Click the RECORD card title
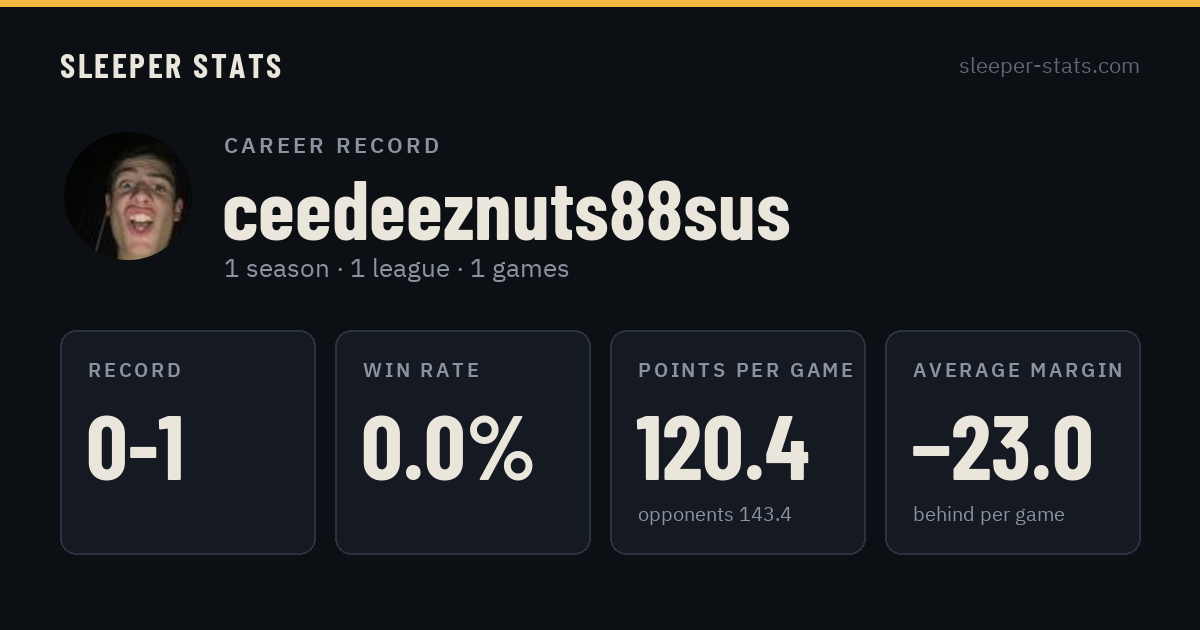Screen dimensions: 1200x630 (x=135, y=370)
